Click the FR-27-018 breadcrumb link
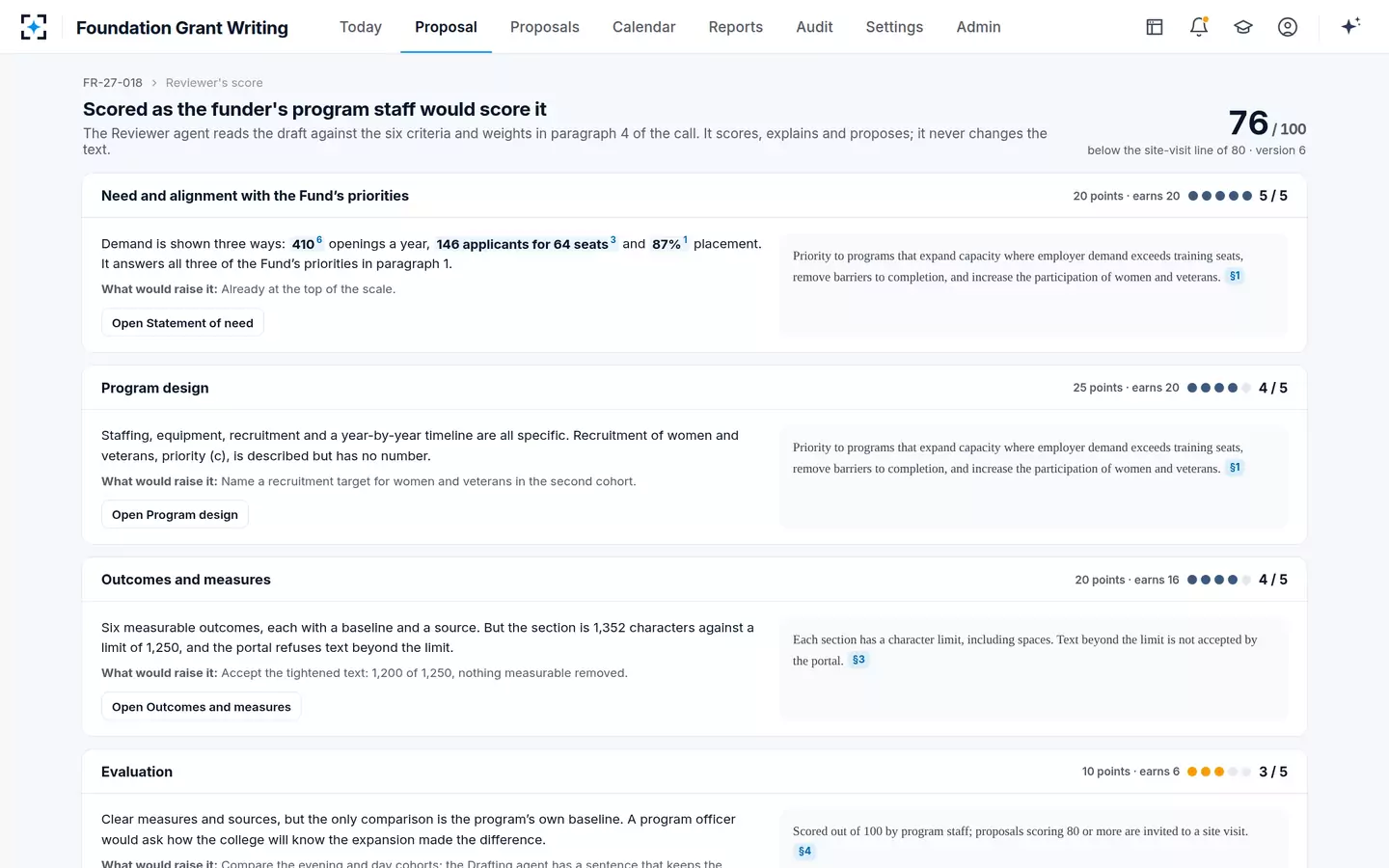The width and height of the screenshot is (1389, 868). (x=113, y=83)
